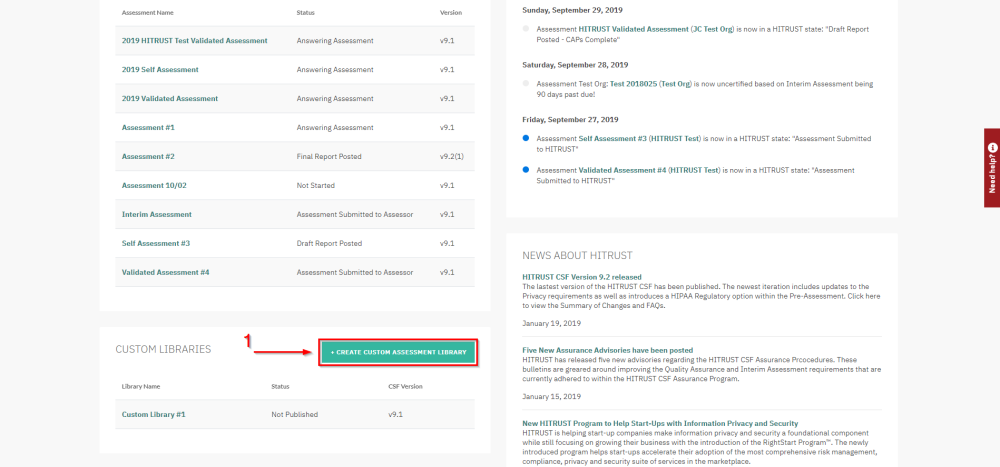Open Self Assessment #3 in assessments table
The image size is (1000, 467).
point(156,243)
